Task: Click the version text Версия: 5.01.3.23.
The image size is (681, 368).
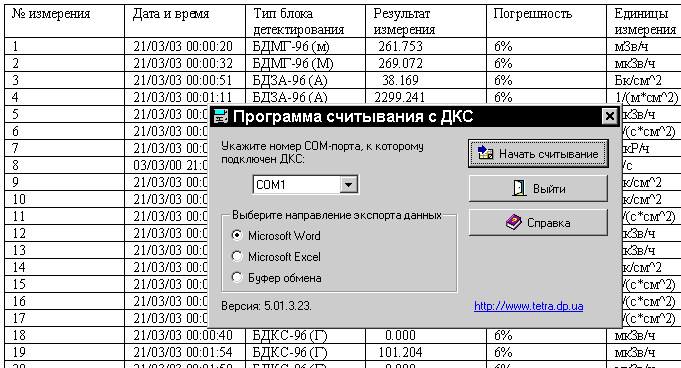Action: click(266, 306)
